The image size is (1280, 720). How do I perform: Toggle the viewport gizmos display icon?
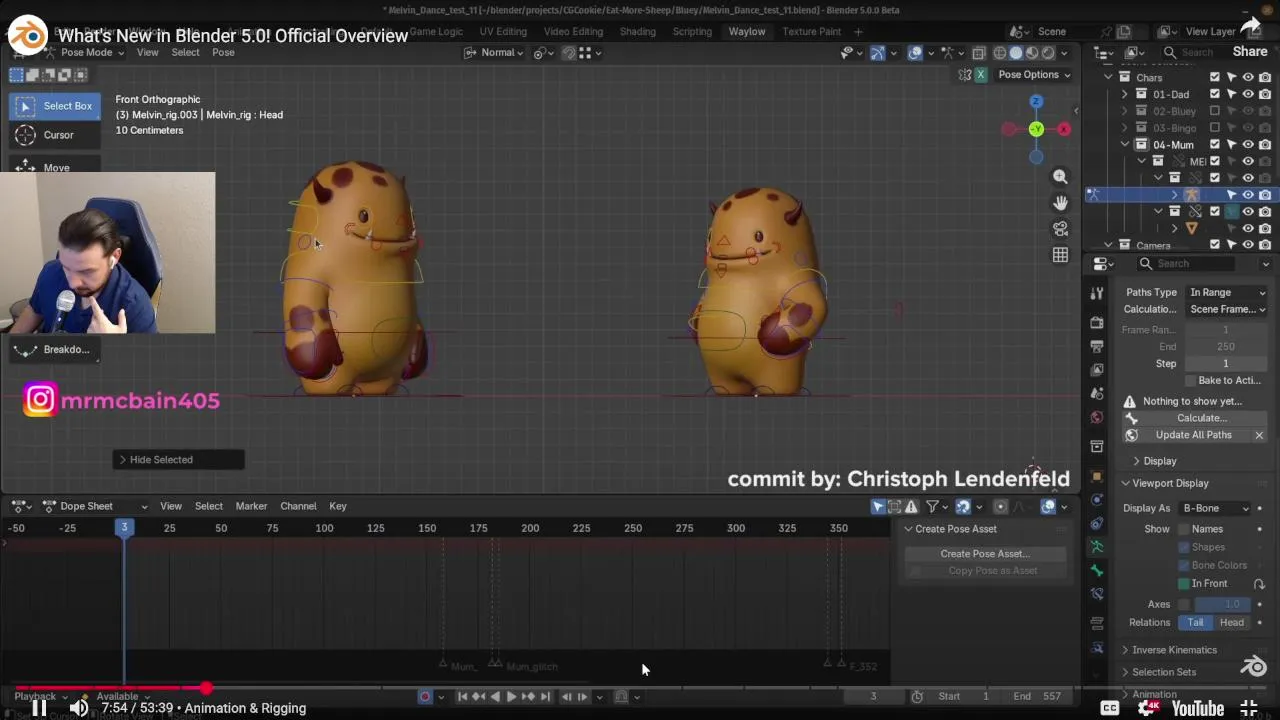point(877,53)
